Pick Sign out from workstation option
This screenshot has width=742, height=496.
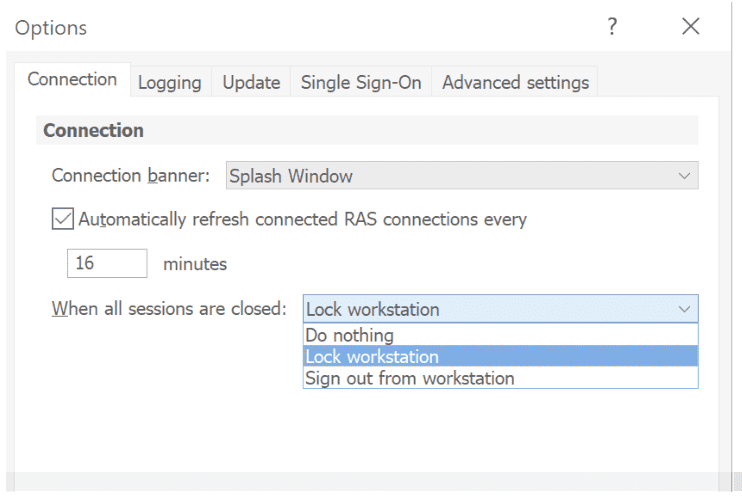tap(410, 378)
